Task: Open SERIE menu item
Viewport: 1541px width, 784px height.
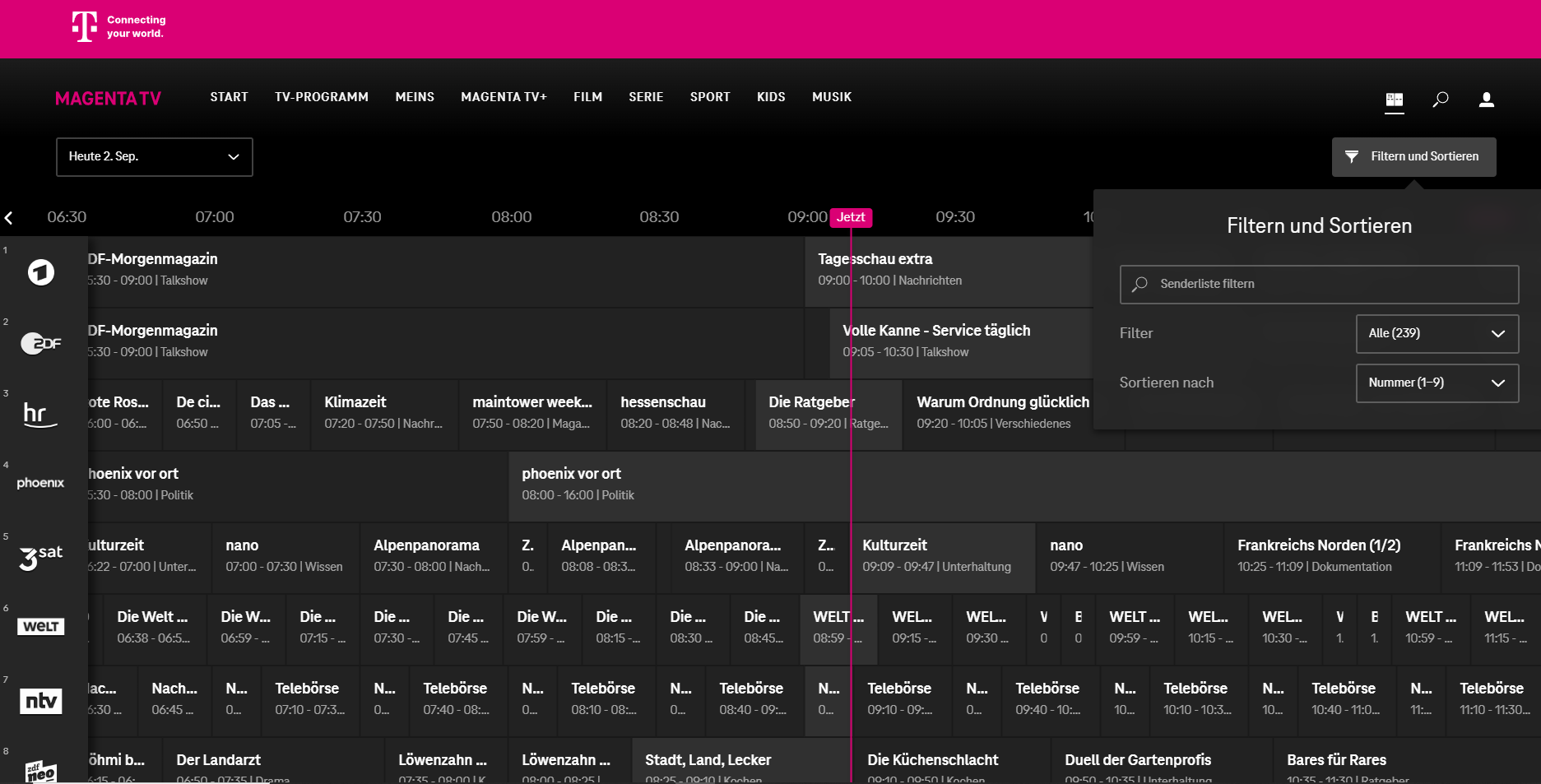Action: tap(646, 97)
